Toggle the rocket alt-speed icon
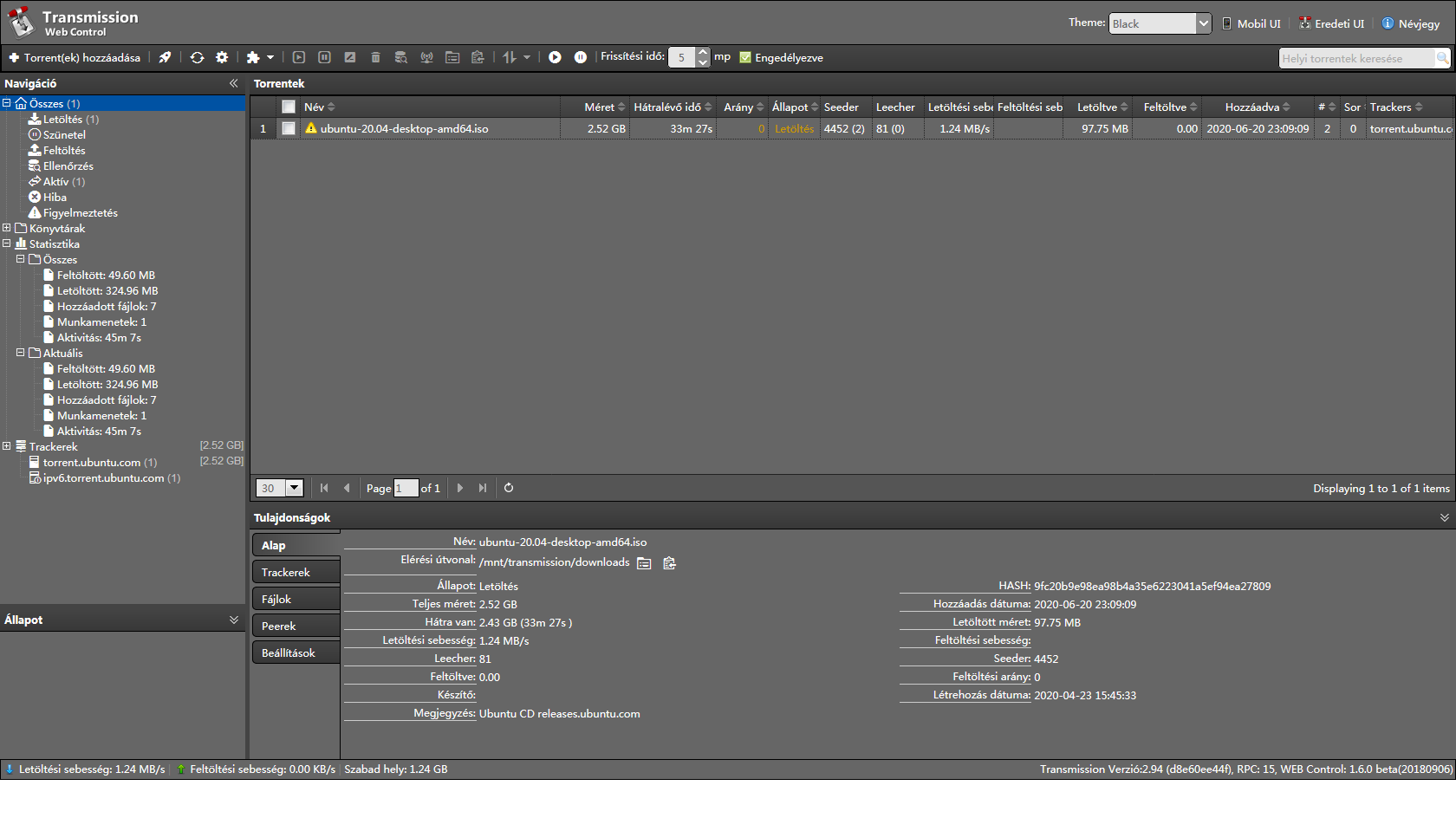The width and height of the screenshot is (1456, 831). pyautogui.click(x=165, y=58)
